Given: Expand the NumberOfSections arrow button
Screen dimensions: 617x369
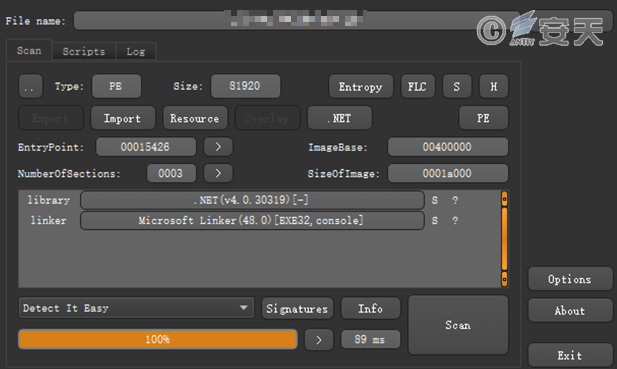Looking at the screenshot, I should click(x=218, y=173).
